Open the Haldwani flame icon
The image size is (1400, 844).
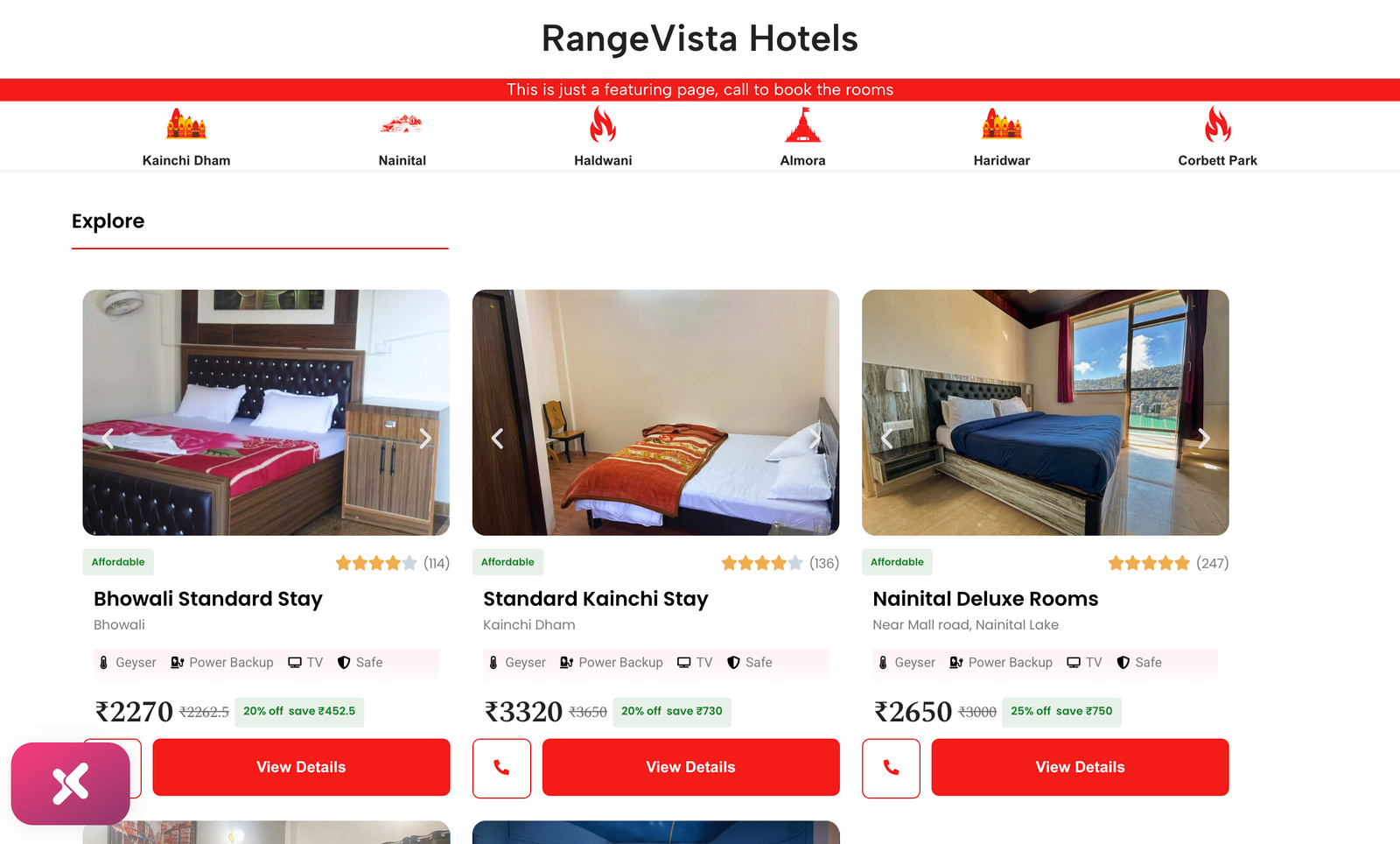[x=603, y=124]
